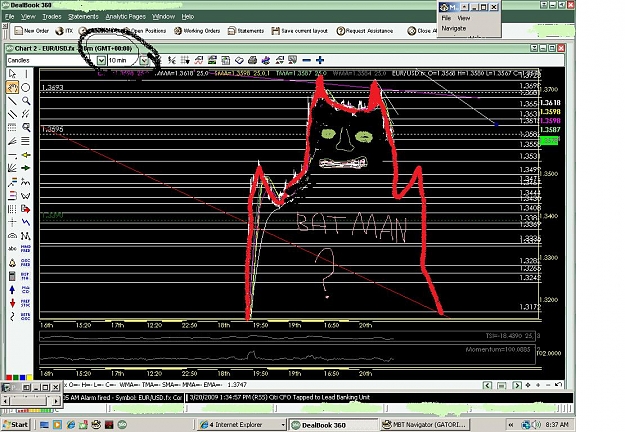Click the ITX toolbar button
625x432 pixels.
(64, 31)
